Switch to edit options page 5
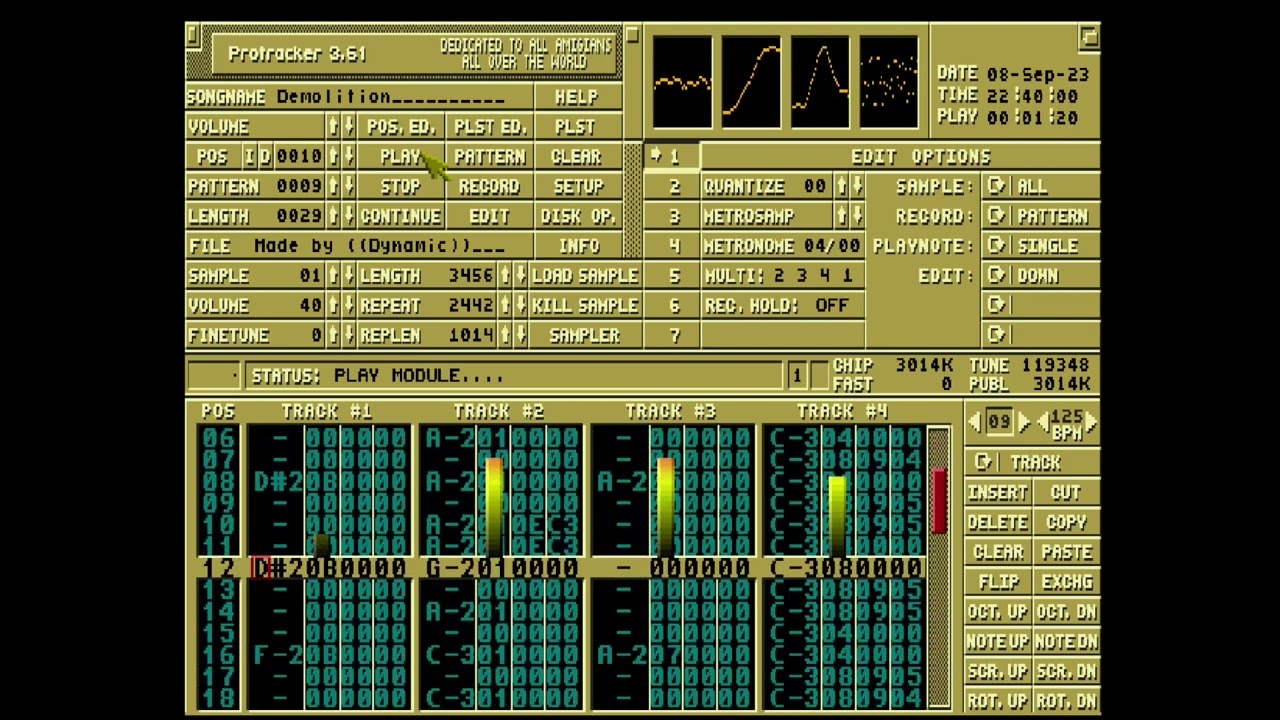 [x=672, y=276]
